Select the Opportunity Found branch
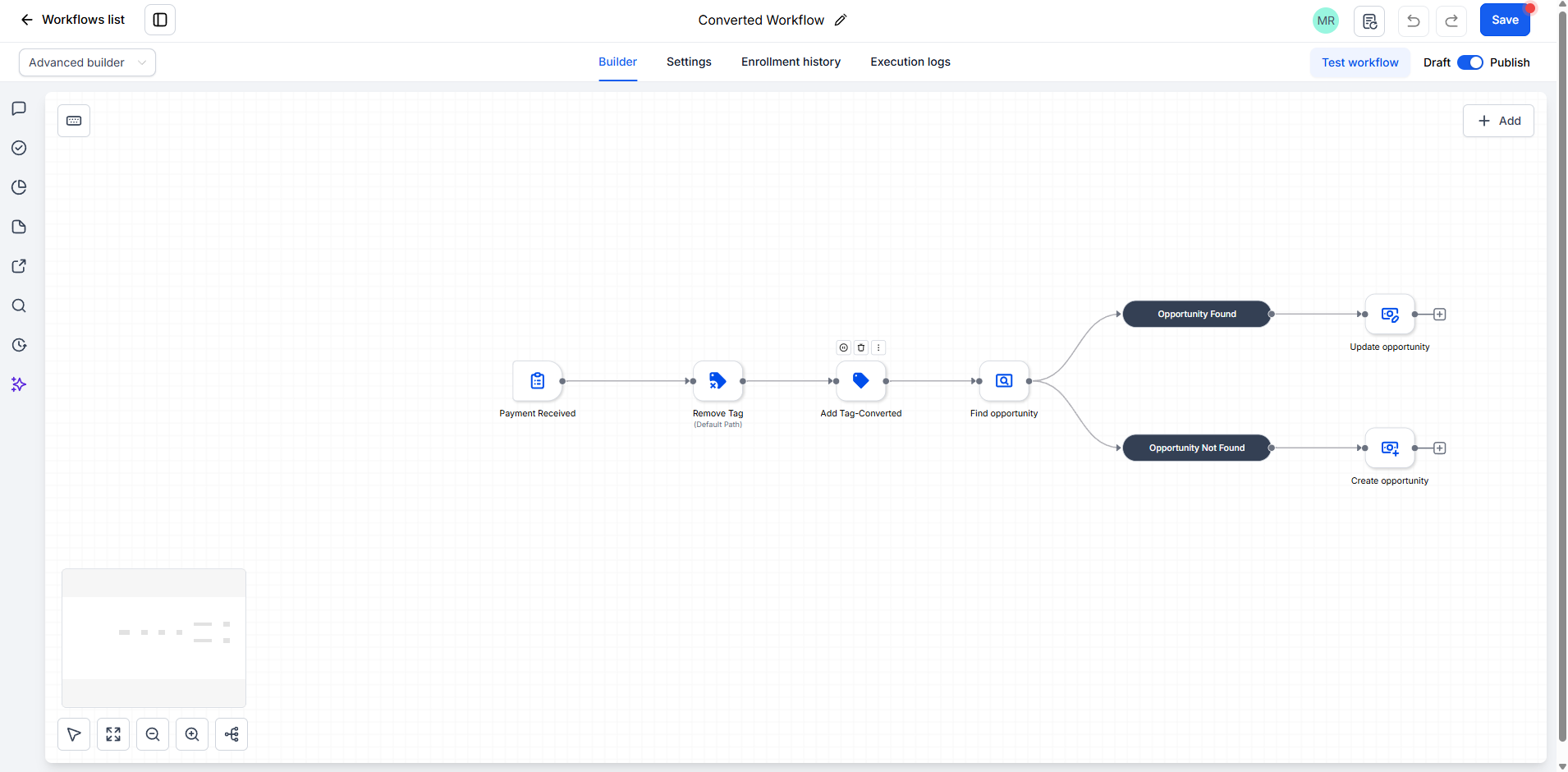 pos(1197,314)
